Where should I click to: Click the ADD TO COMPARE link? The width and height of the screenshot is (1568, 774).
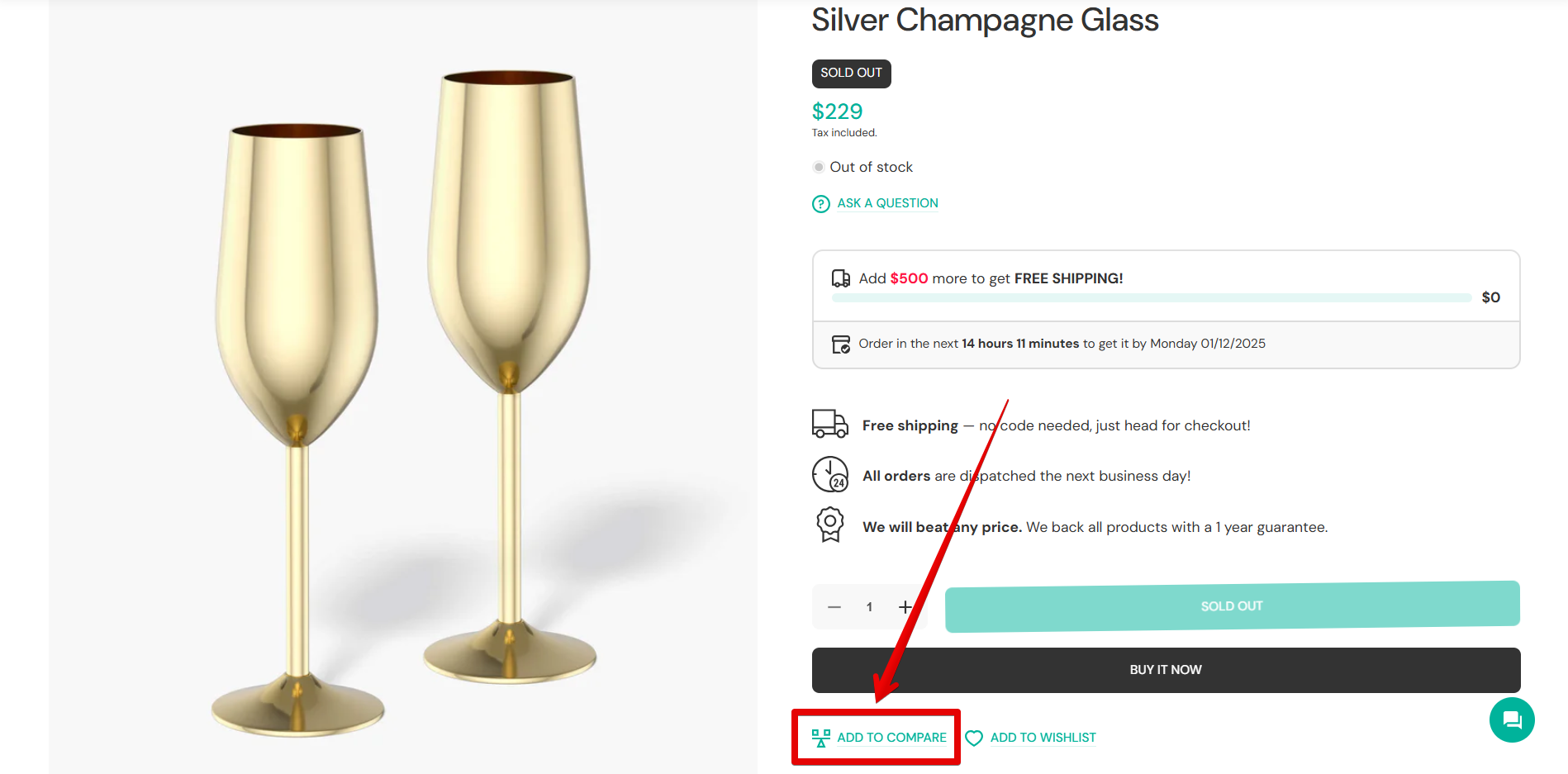(891, 738)
